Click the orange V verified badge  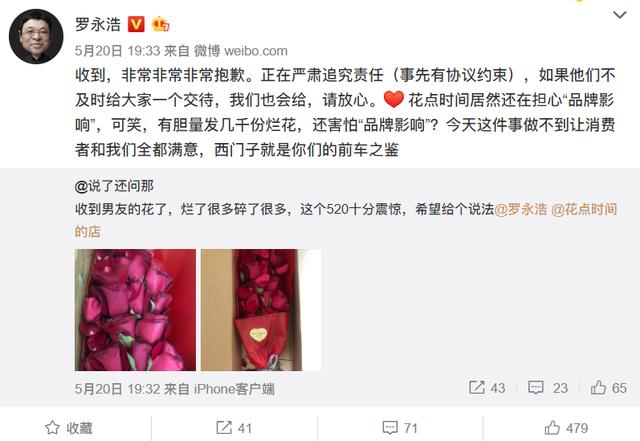[x=136, y=24]
